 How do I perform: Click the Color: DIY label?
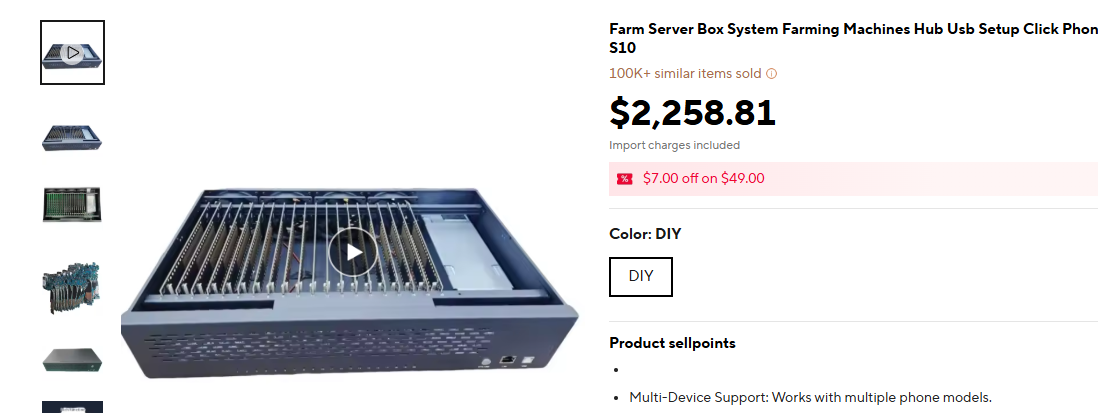tap(645, 234)
